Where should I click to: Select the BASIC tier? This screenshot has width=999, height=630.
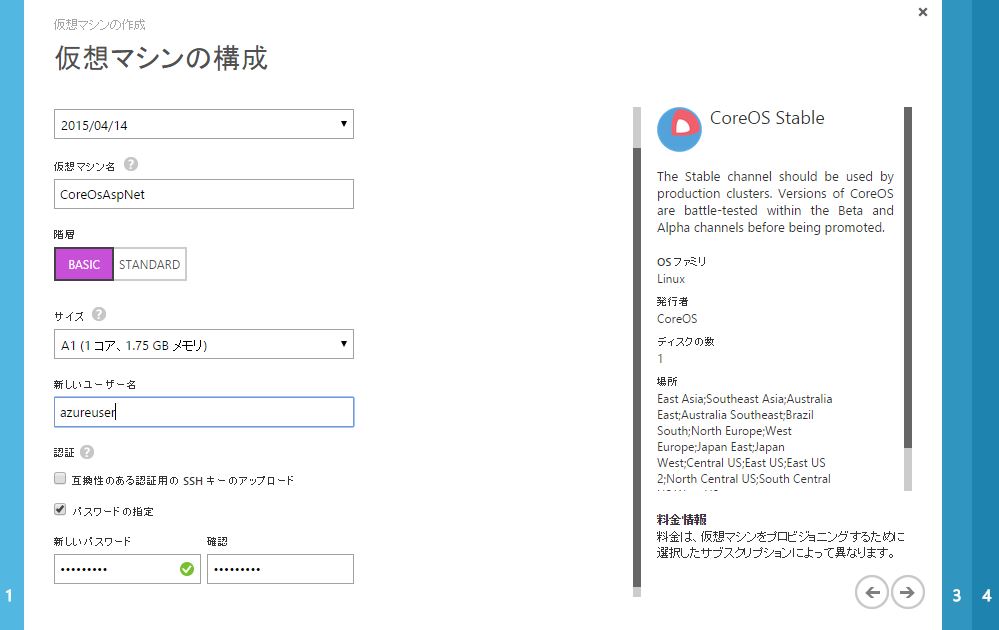(84, 264)
